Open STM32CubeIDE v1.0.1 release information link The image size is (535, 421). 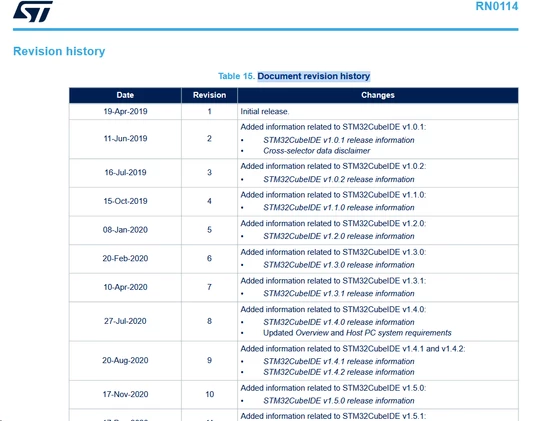tap(338, 140)
